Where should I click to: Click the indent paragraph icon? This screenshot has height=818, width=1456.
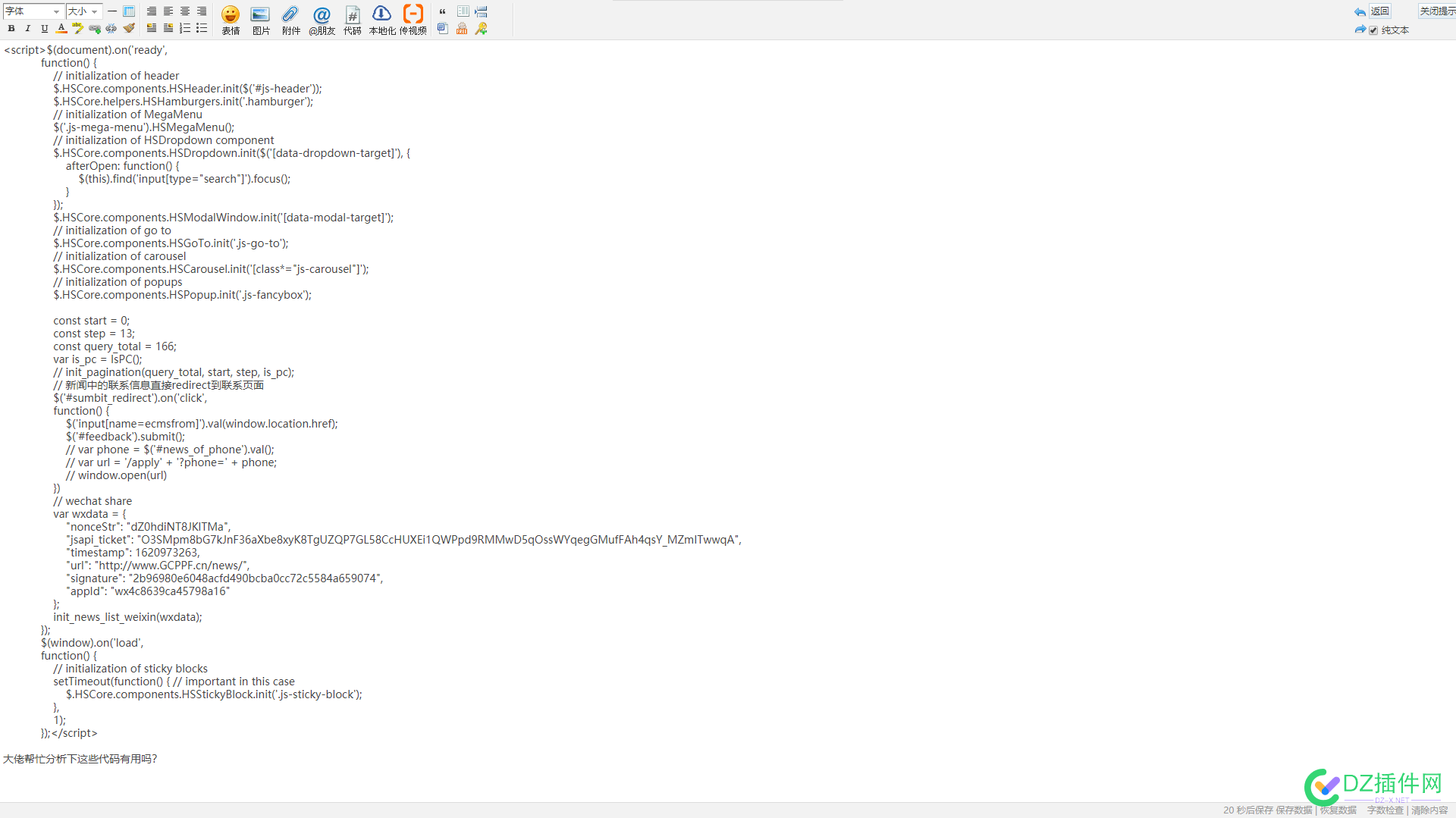point(481,11)
